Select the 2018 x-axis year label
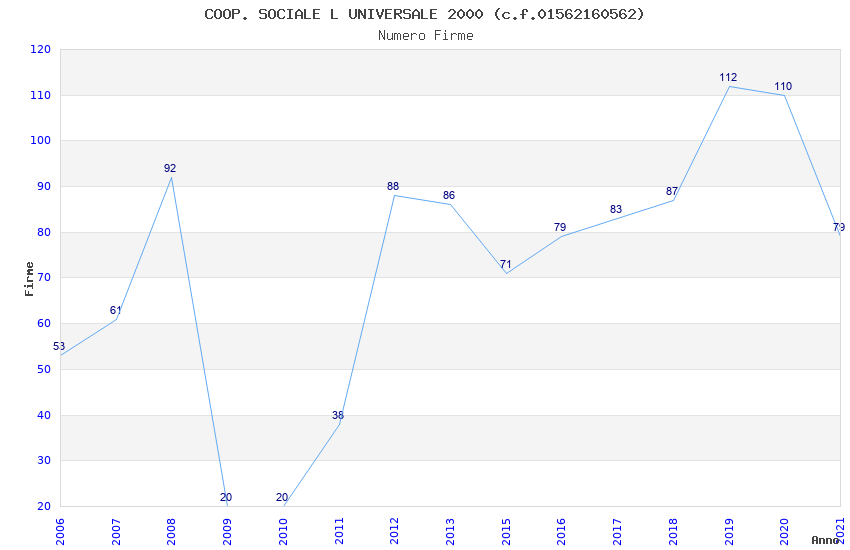 click(x=673, y=532)
